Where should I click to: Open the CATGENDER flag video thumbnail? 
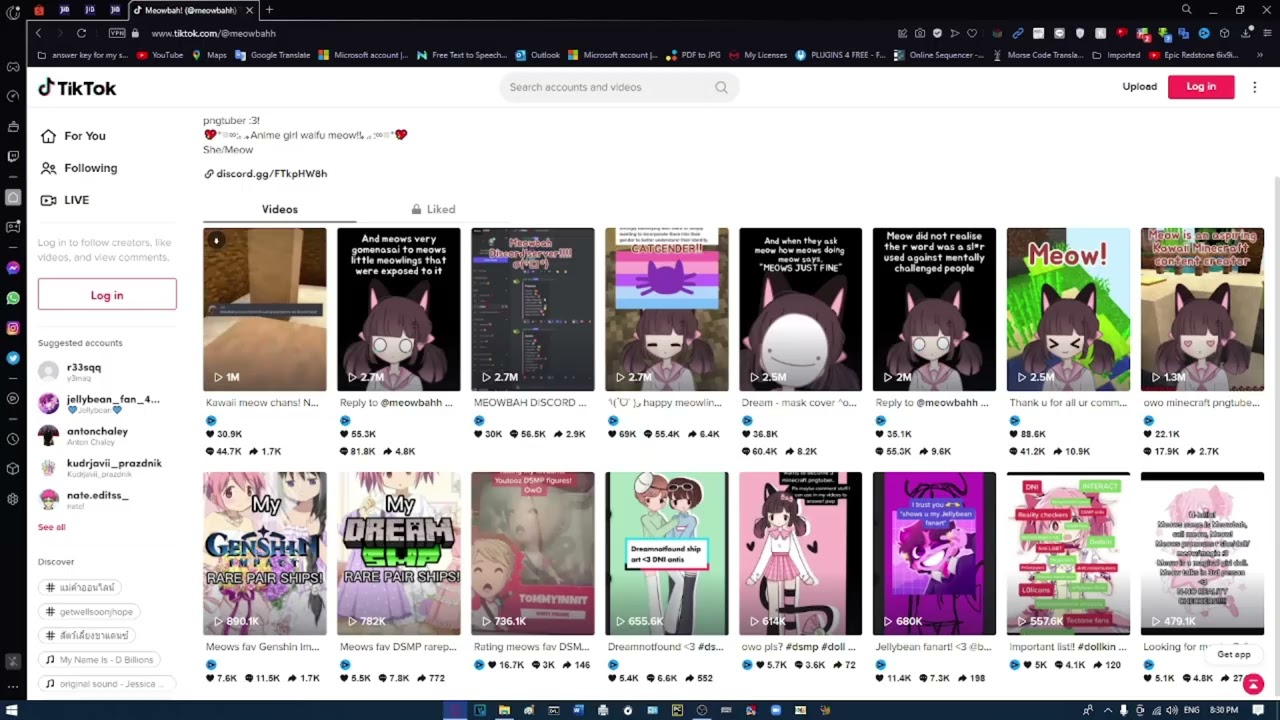tap(667, 309)
